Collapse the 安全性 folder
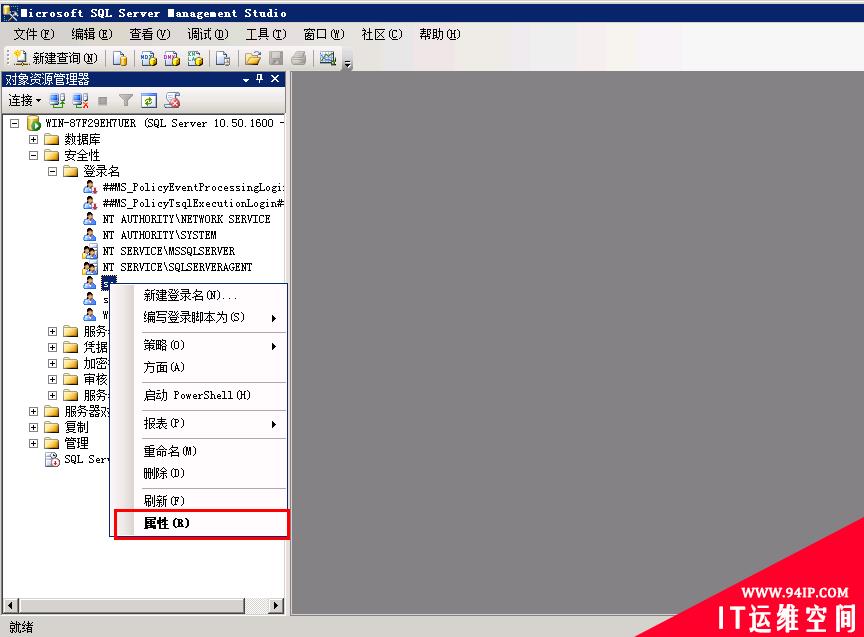Image resolution: width=864 pixels, height=637 pixels. pyautogui.click(x=34, y=155)
